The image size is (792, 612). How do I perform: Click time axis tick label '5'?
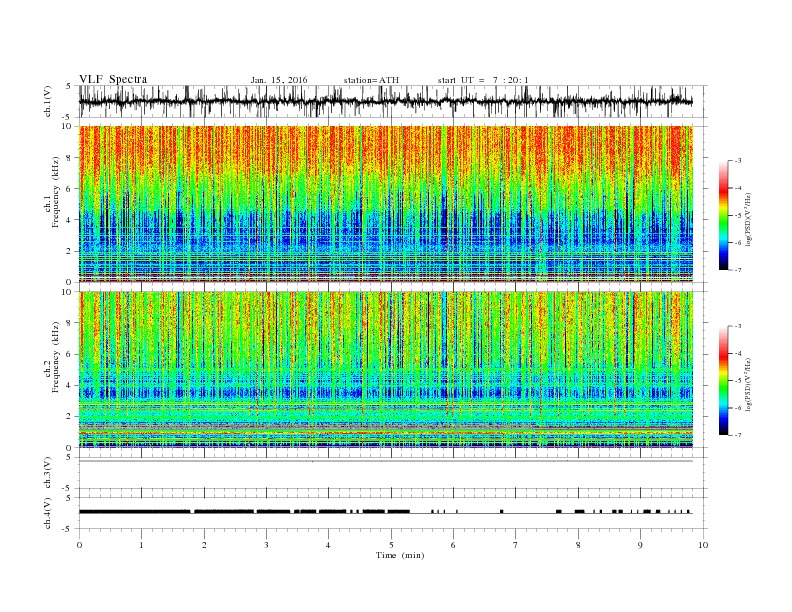[391, 545]
